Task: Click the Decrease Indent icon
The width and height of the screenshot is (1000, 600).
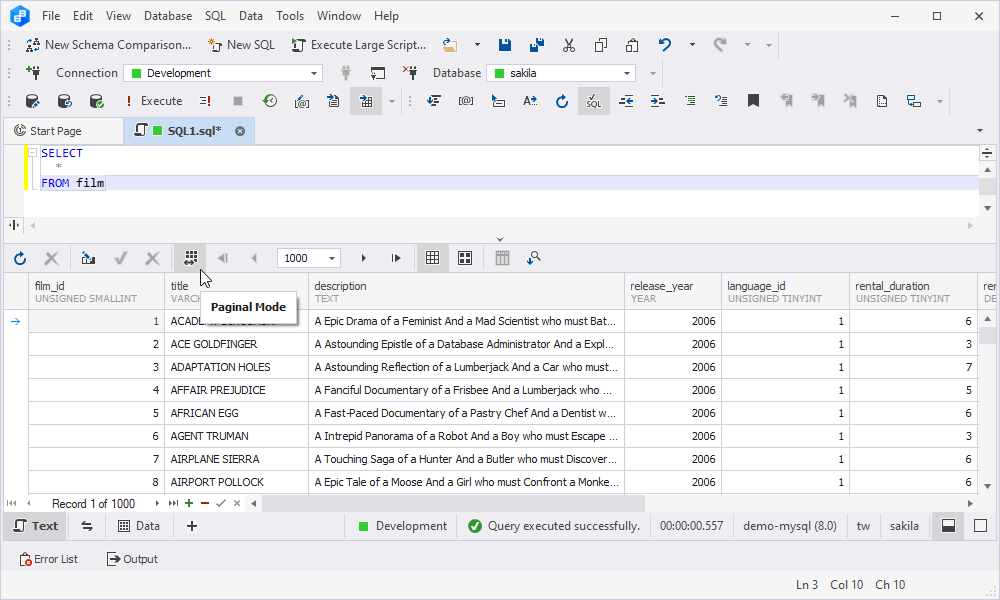Action: 626,101
